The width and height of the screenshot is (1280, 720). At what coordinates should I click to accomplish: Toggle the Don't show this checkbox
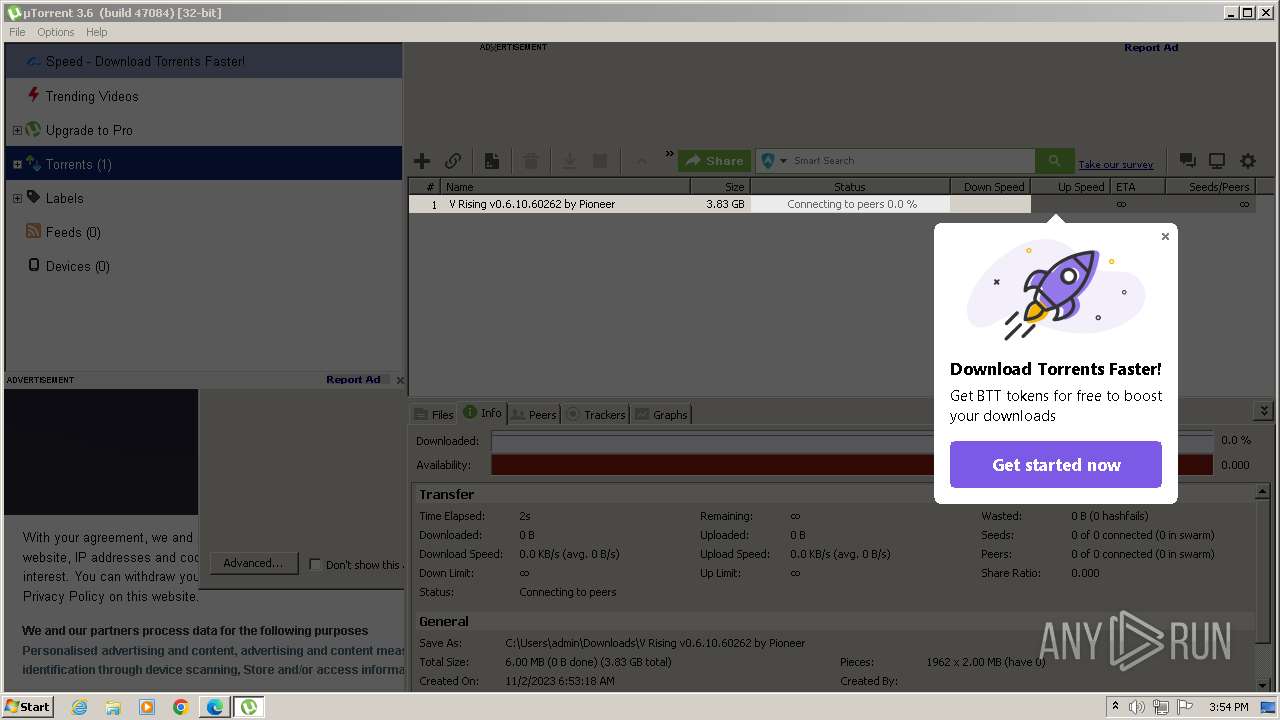pyautogui.click(x=315, y=565)
